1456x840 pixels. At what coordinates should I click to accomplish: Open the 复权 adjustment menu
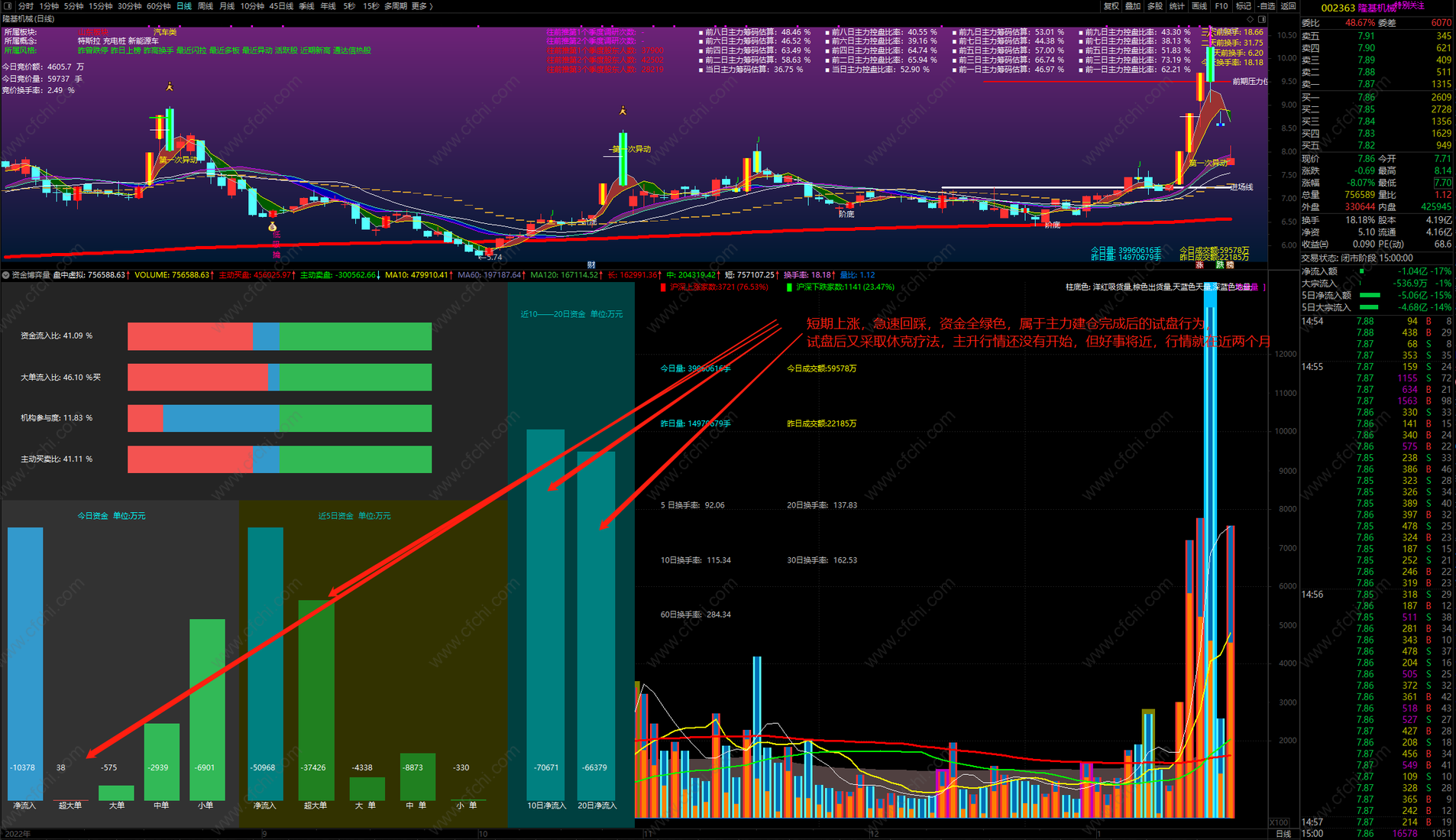tap(1111, 6)
